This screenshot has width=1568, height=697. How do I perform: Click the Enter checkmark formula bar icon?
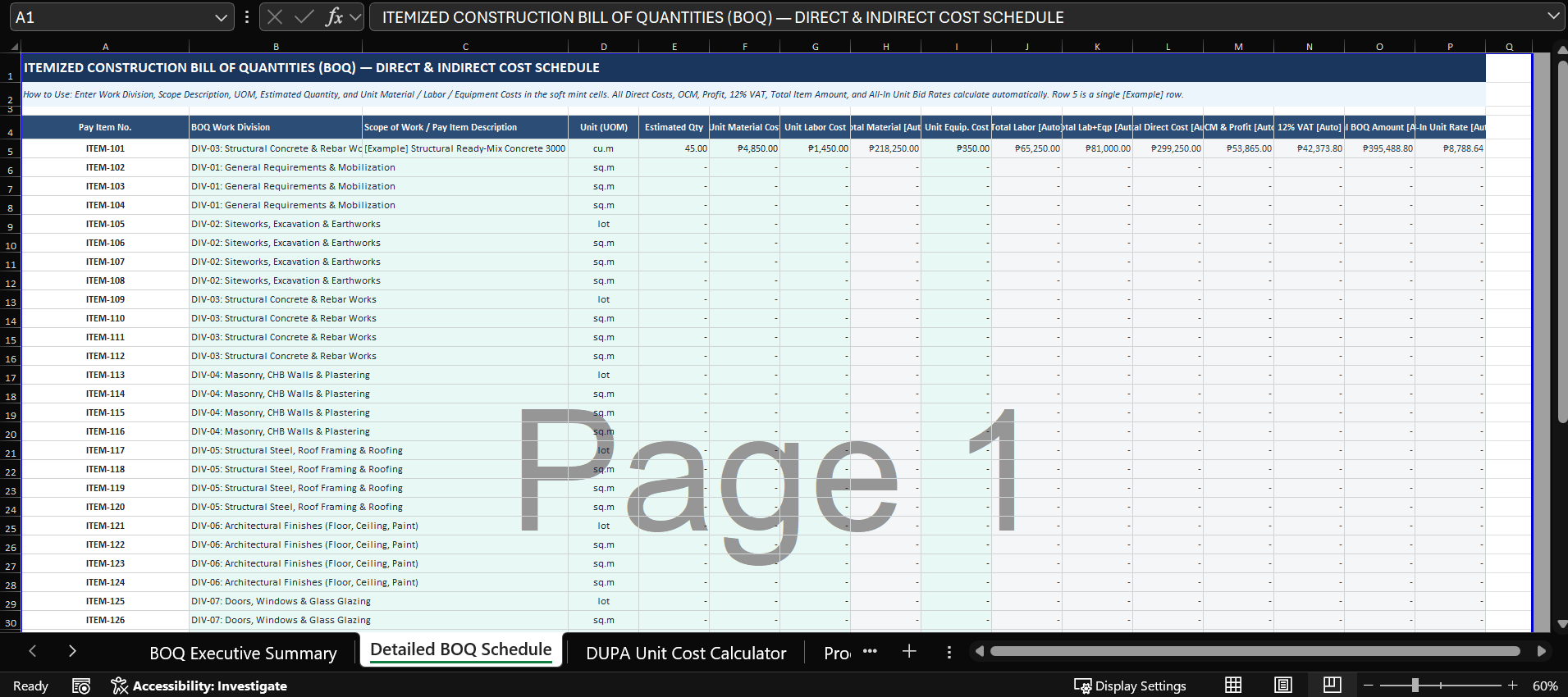pyautogui.click(x=304, y=17)
